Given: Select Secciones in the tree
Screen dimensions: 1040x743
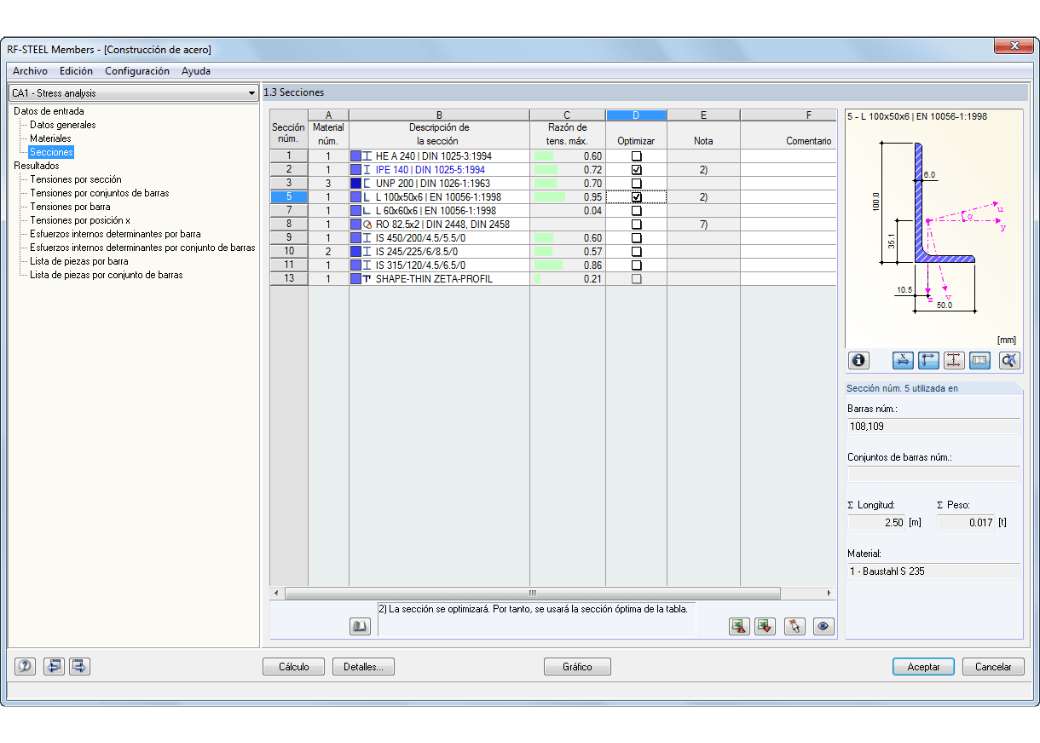Looking at the screenshot, I should [x=51, y=152].
